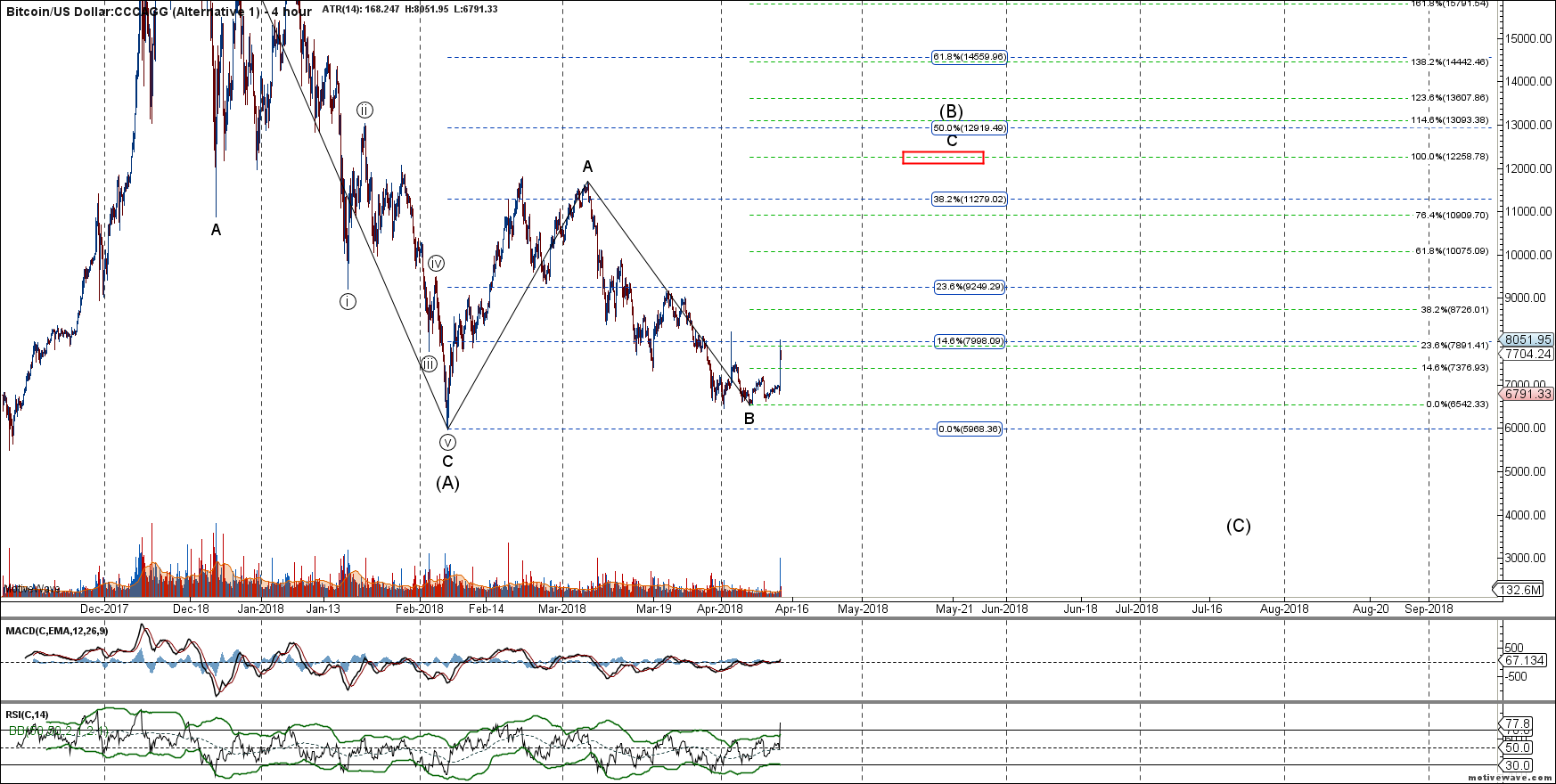Select the RSI(C,14) indicator label
Image resolution: width=1556 pixels, height=784 pixels.
tap(27, 715)
